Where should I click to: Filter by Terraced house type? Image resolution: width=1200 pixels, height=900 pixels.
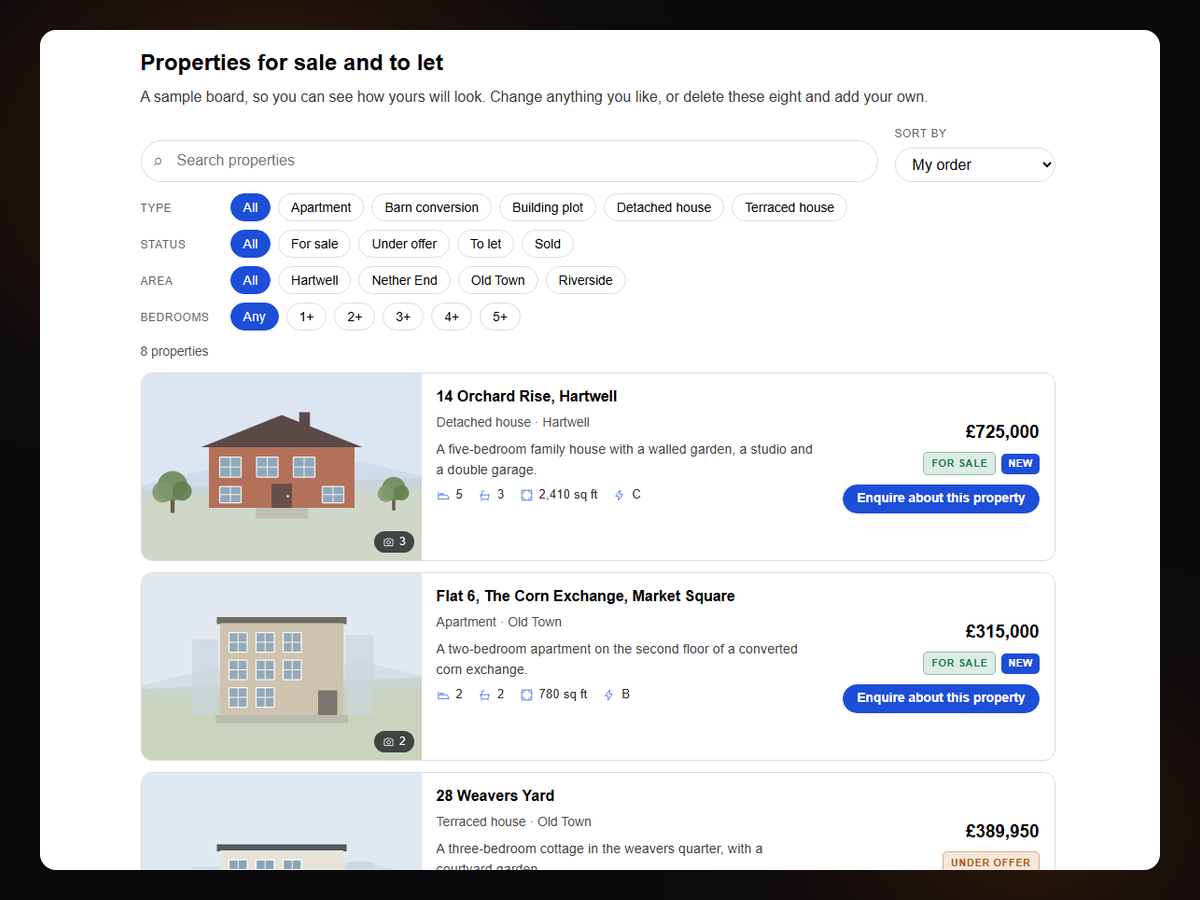(789, 208)
